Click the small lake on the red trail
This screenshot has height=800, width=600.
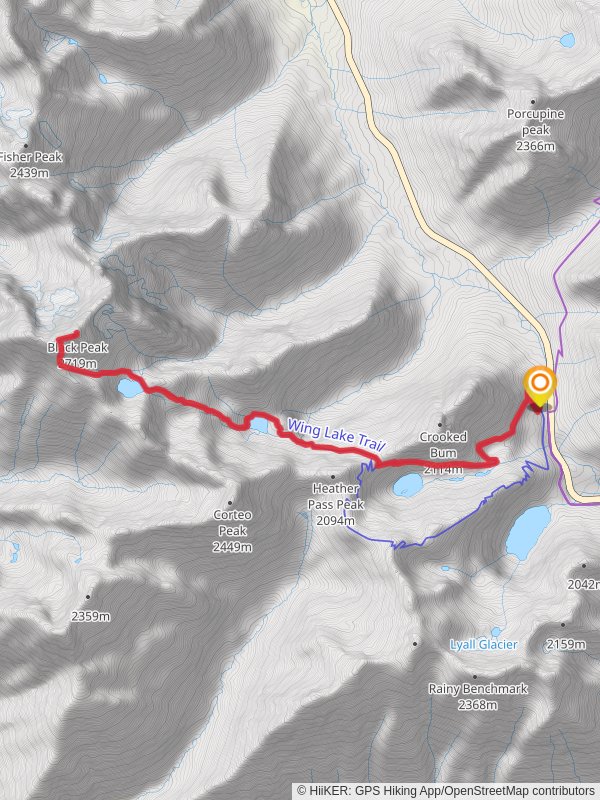(259, 425)
